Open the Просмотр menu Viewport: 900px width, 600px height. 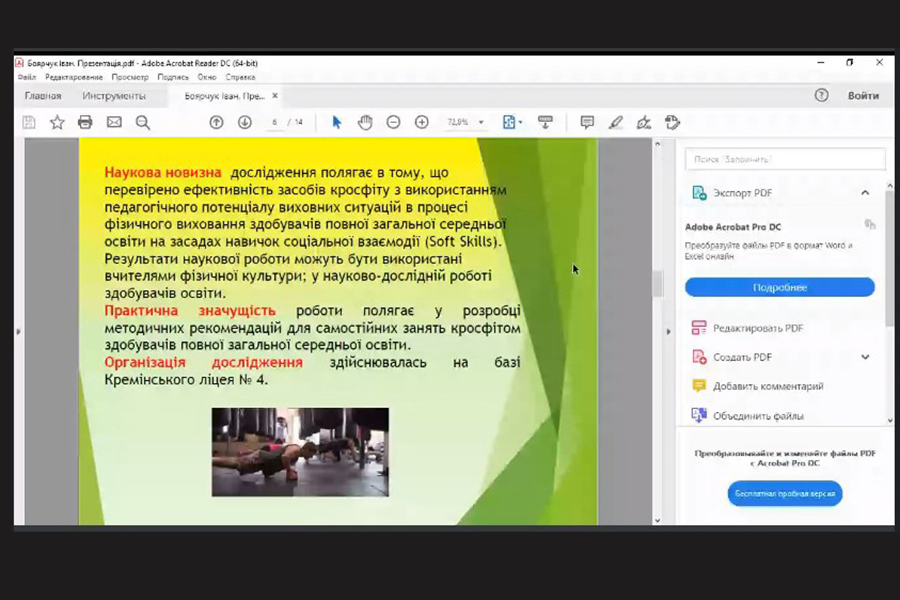(x=130, y=77)
